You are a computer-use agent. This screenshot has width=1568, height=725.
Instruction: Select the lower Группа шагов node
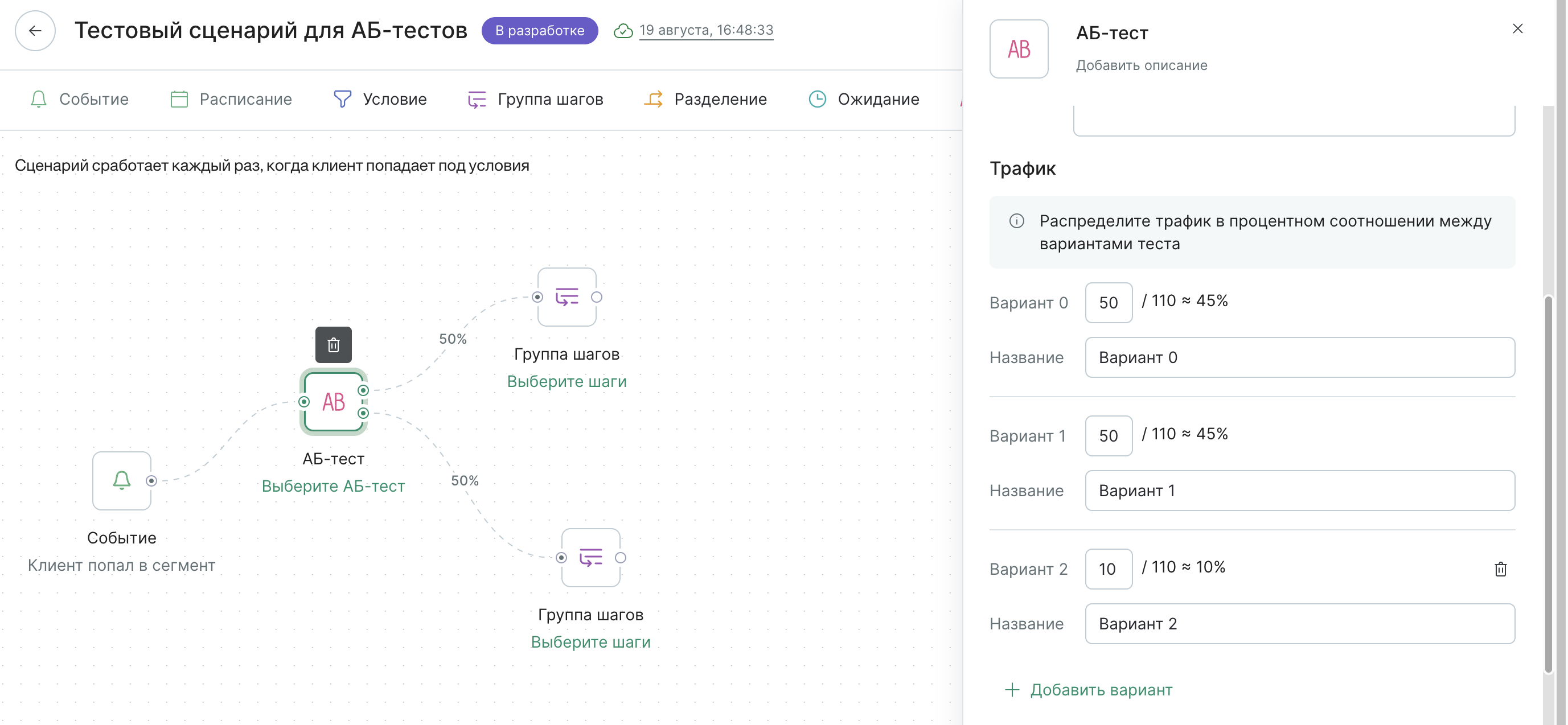click(590, 557)
